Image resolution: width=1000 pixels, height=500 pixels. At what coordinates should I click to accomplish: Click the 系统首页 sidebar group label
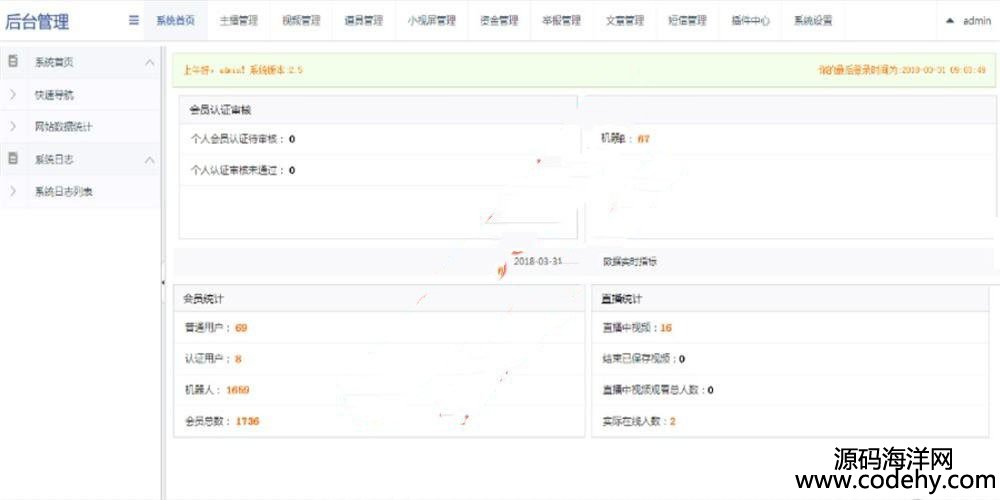click(54, 62)
